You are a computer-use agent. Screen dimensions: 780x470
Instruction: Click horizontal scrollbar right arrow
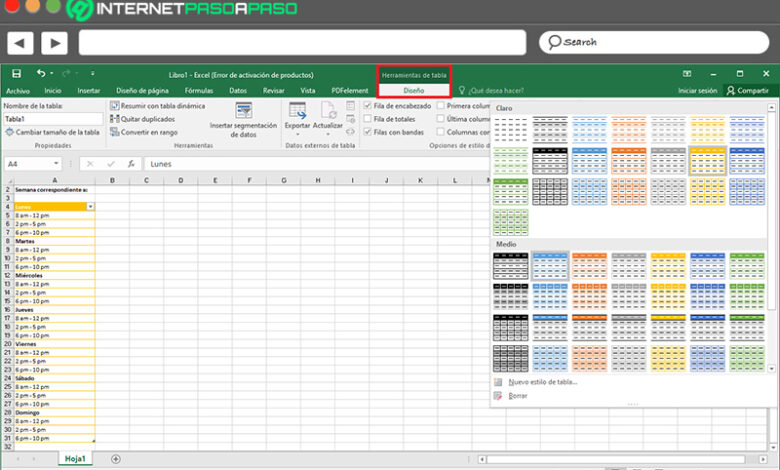pos(763,459)
